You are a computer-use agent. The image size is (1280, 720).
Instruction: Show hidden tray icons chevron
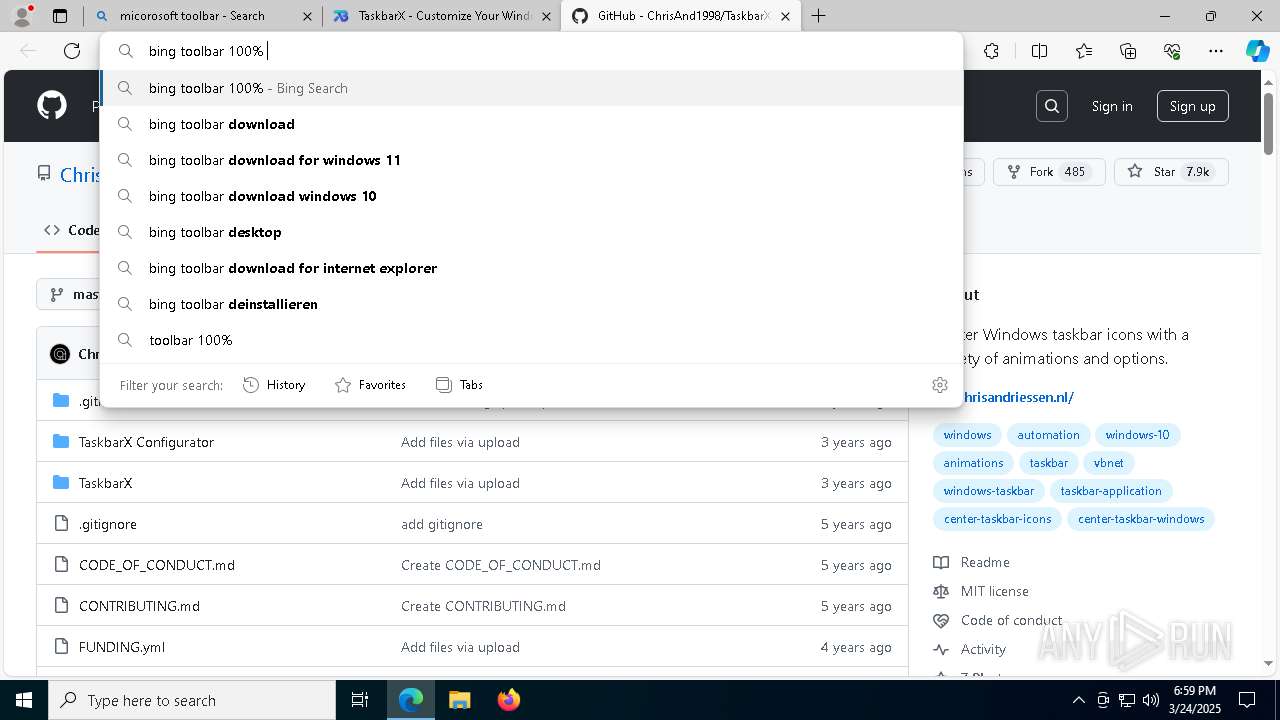(x=1078, y=700)
